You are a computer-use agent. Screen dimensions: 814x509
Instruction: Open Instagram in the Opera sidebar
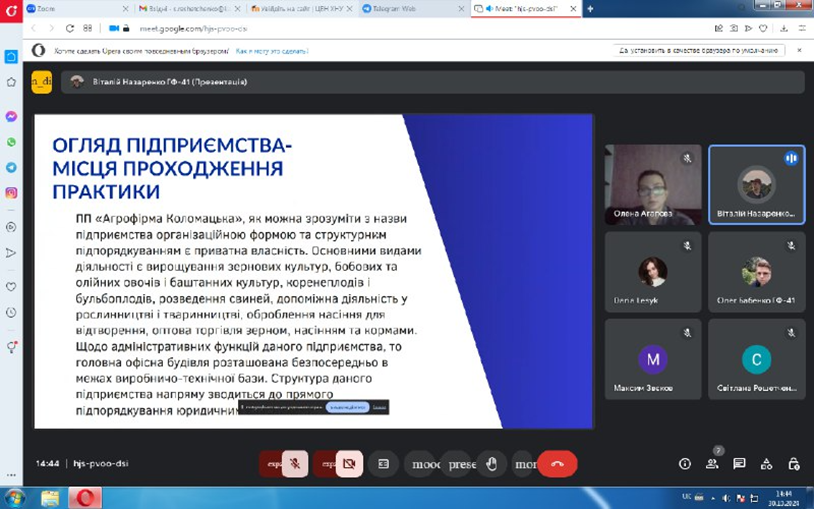(x=11, y=192)
